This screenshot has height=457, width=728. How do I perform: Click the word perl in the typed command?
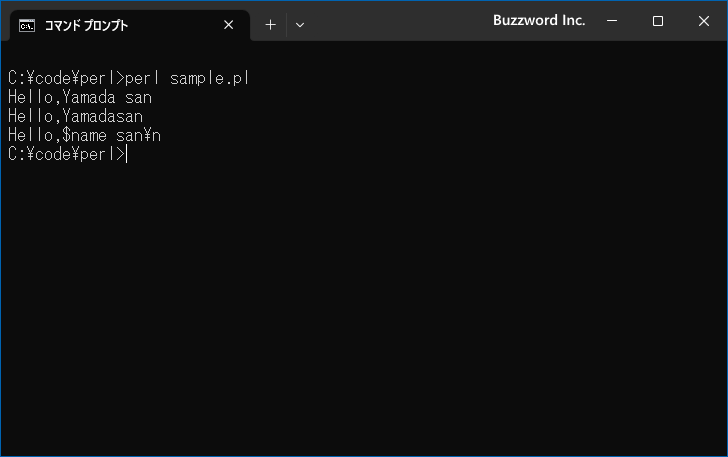click(142, 78)
